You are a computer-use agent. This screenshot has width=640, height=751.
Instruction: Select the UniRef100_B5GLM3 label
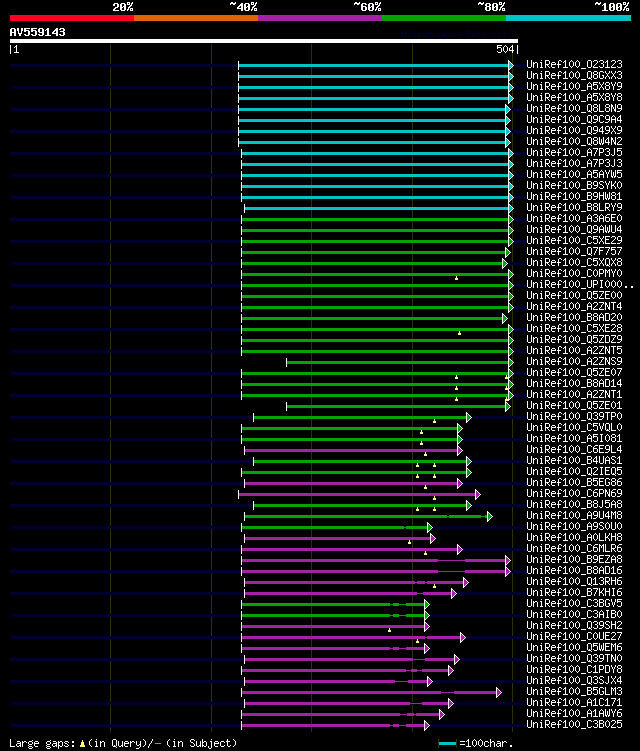(574, 693)
